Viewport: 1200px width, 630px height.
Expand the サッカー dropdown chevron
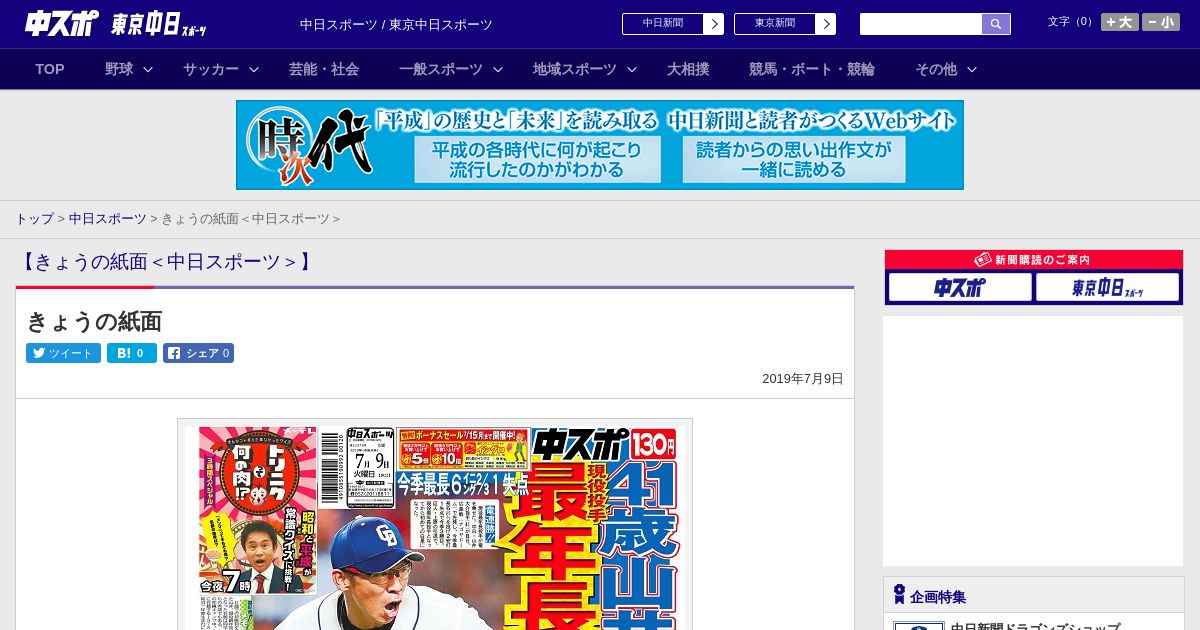click(x=254, y=69)
